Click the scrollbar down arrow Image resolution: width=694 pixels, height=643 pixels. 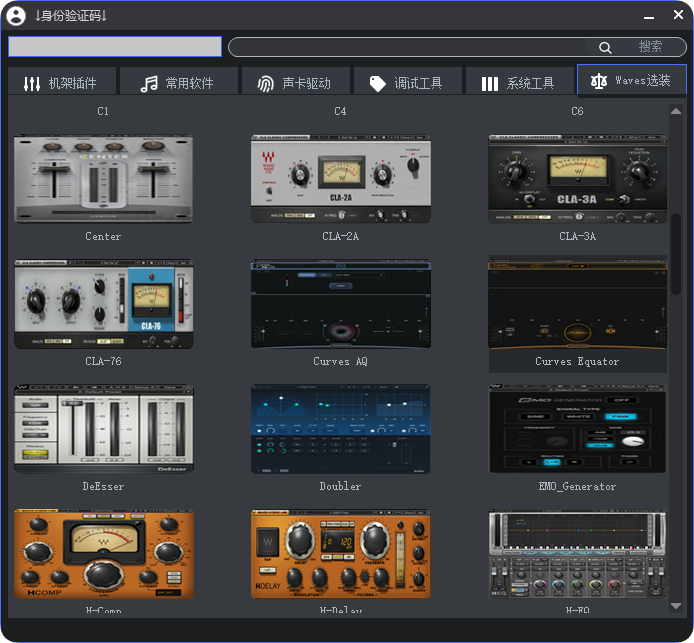point(676,606)
